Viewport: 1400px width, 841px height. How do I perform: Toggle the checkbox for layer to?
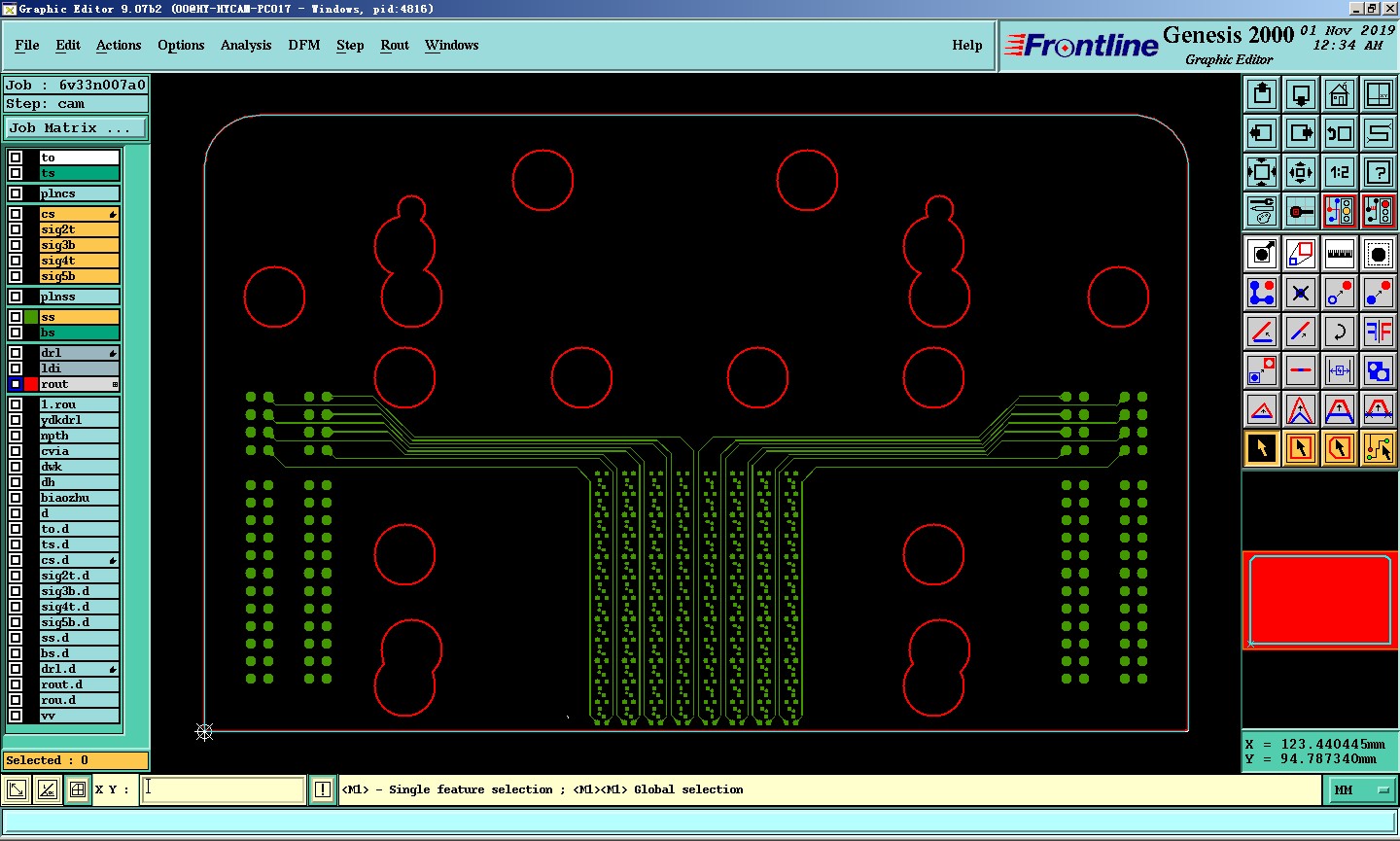click(16, 158)
